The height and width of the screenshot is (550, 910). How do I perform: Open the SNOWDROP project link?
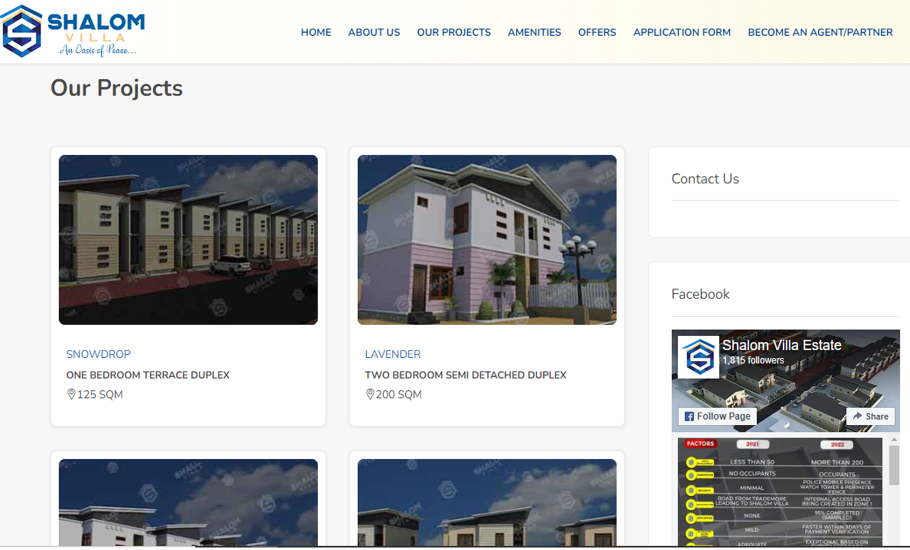tap(98, 354)
